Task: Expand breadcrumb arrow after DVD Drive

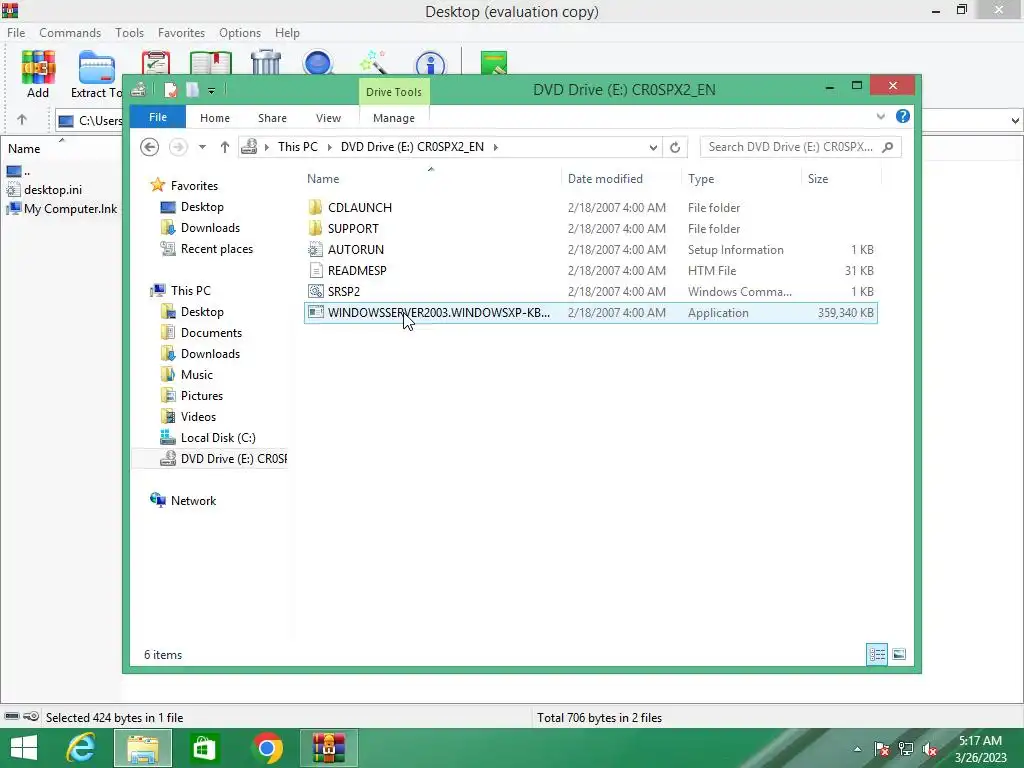Action: 496,147
